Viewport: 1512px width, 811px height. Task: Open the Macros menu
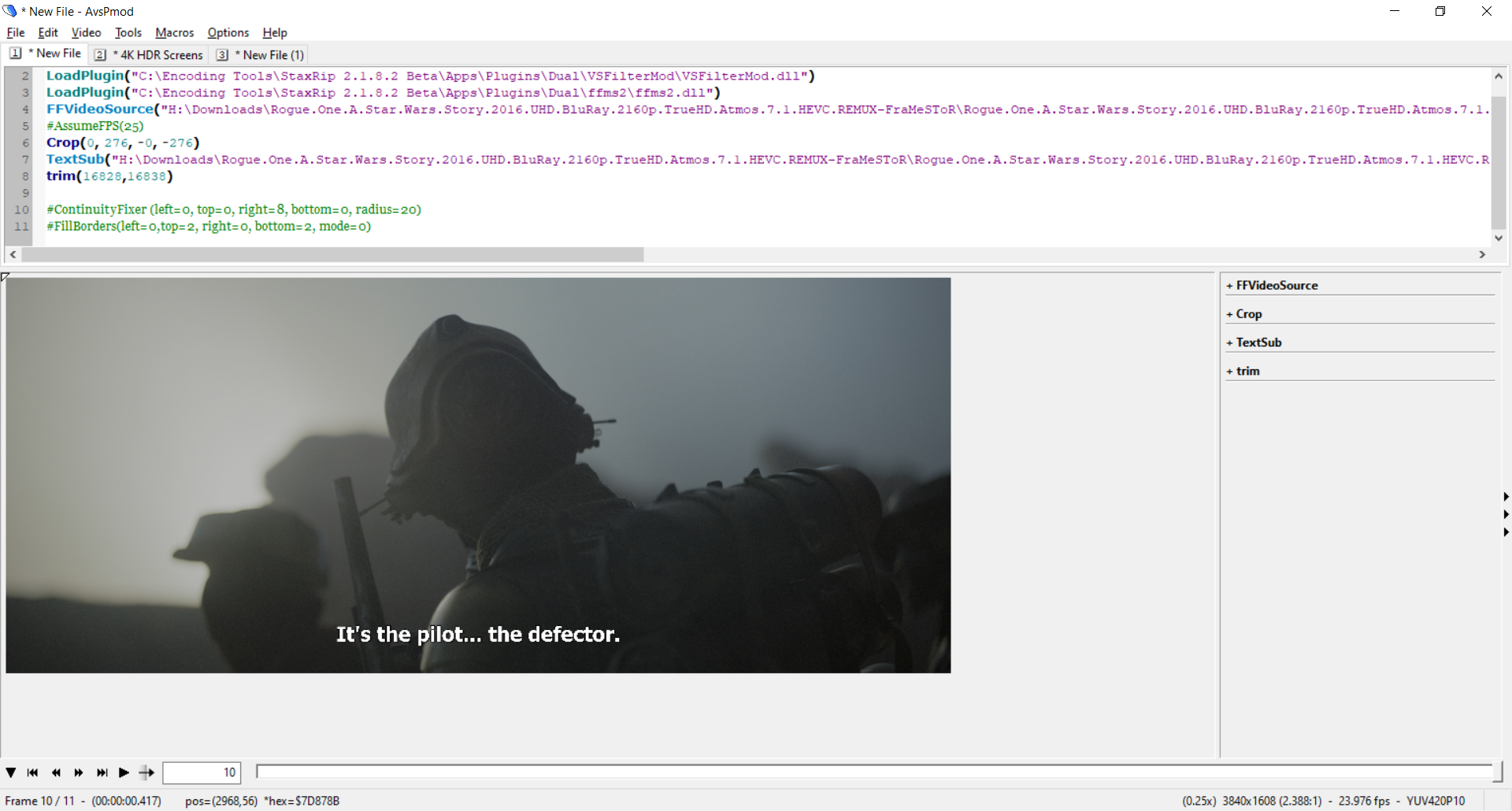pos(174,32)
